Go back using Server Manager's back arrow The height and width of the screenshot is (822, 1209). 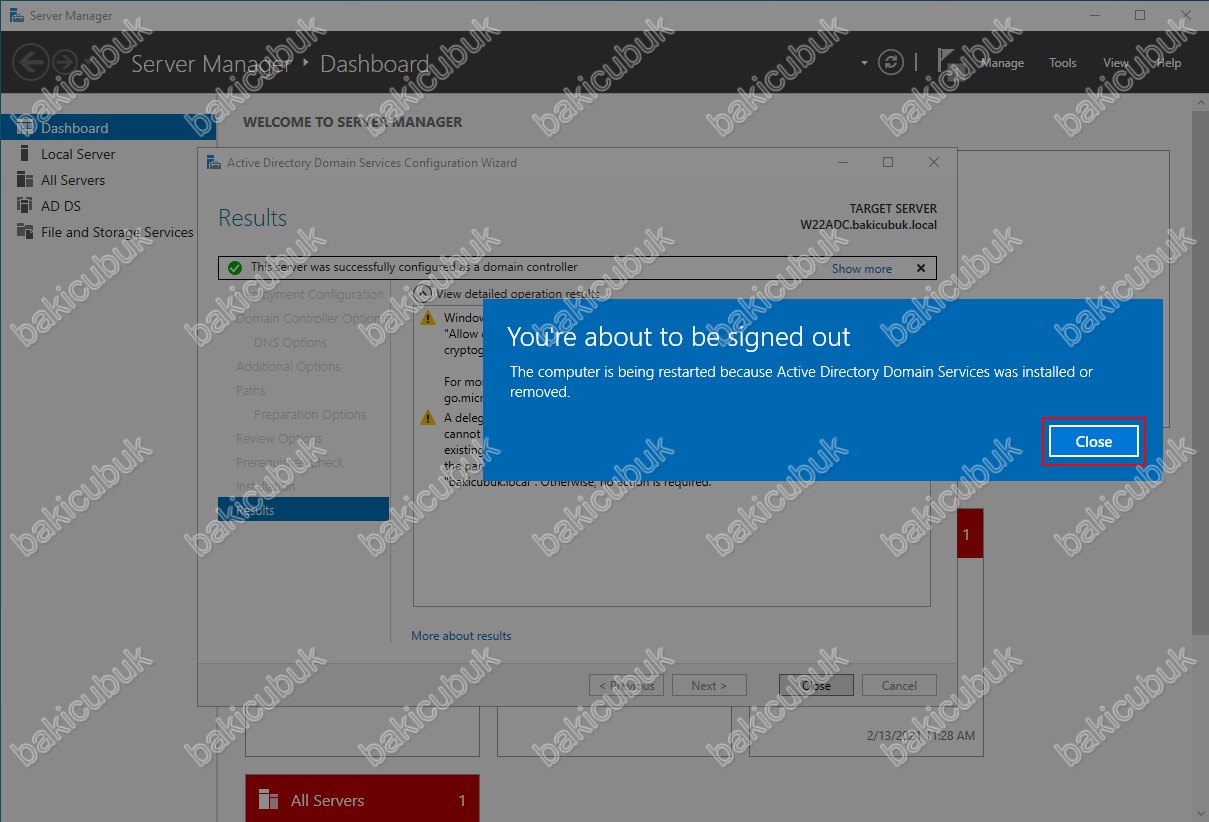(30, 63)
